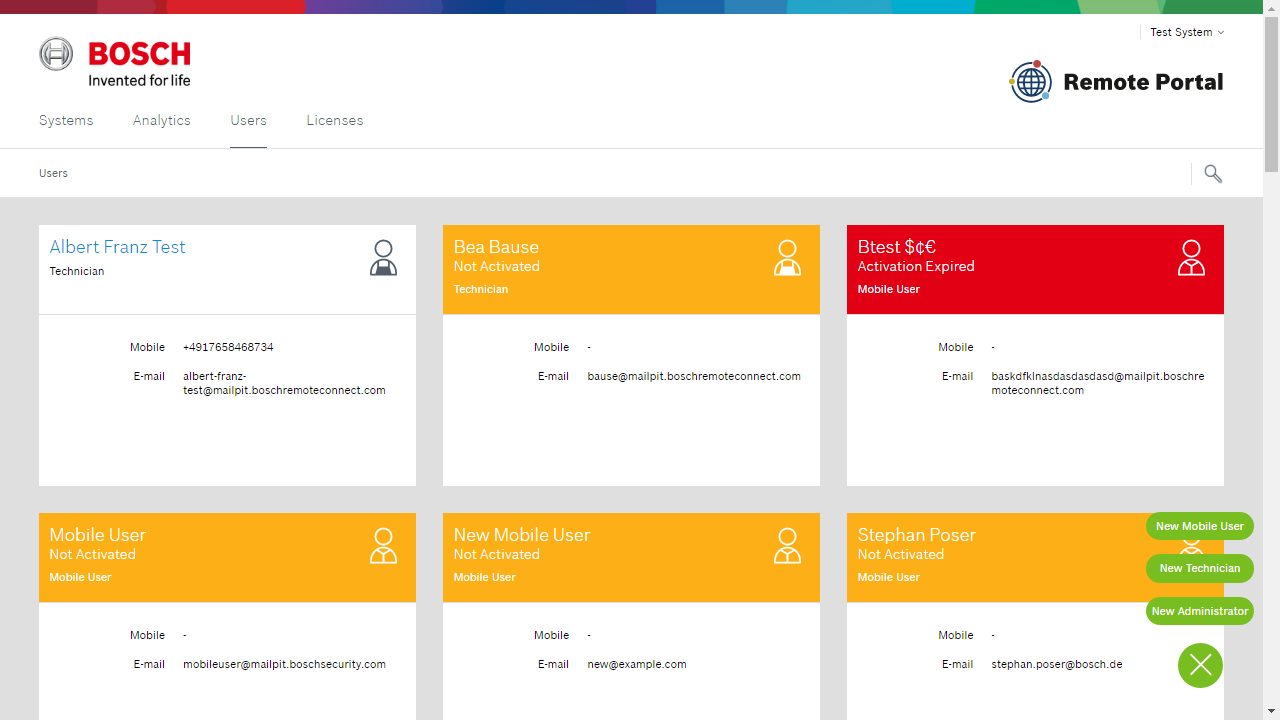Select the Users tab

(x=248, y=120)
